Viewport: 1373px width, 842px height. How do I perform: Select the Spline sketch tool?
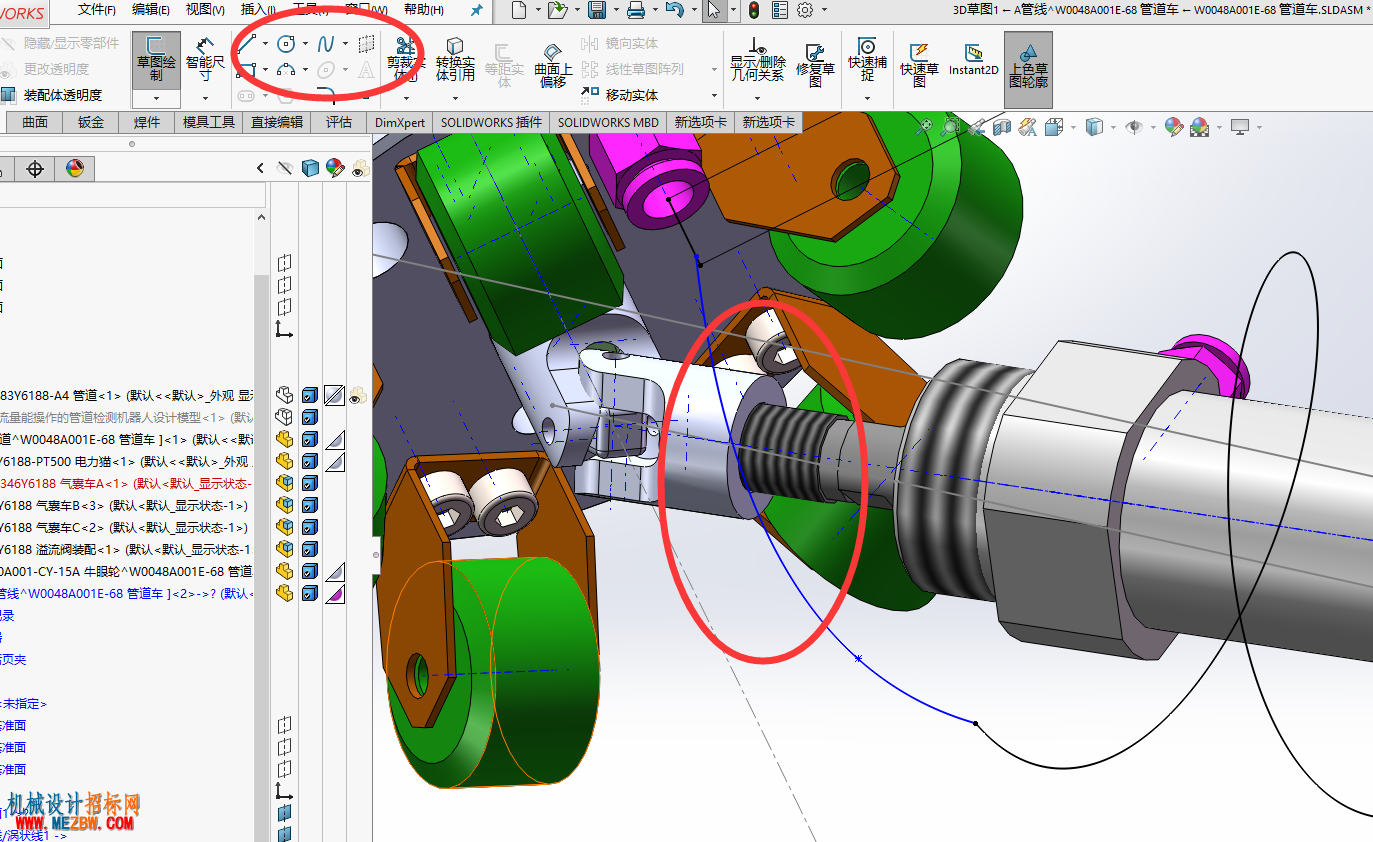pyautogui.click(x=326, y=44)
